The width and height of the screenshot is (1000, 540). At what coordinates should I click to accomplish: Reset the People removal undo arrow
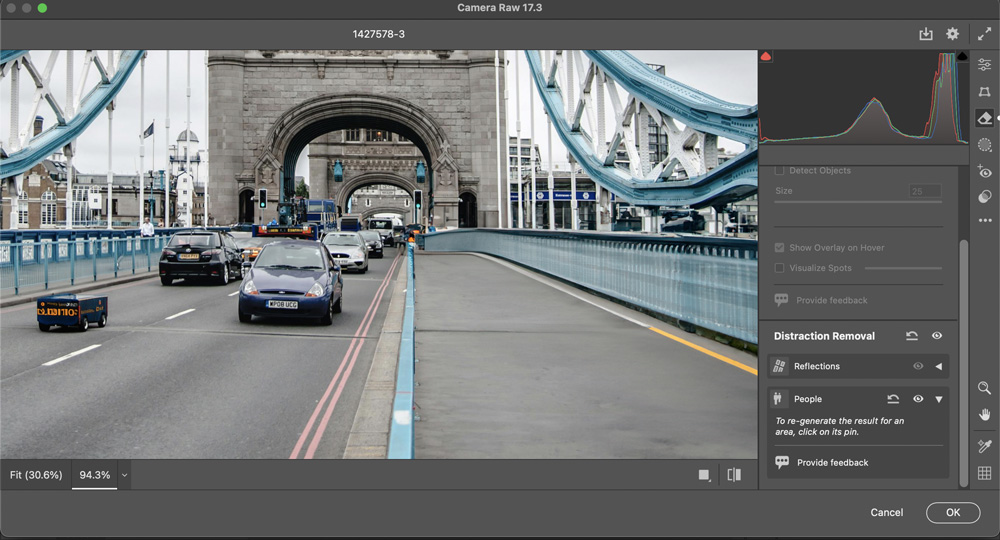pos(893,399)
